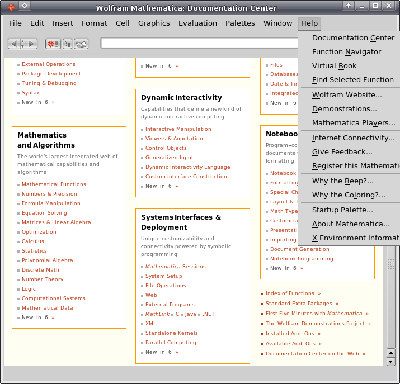Close the open Help menu
Screen dimensions: 400x384
click(310, 23)
